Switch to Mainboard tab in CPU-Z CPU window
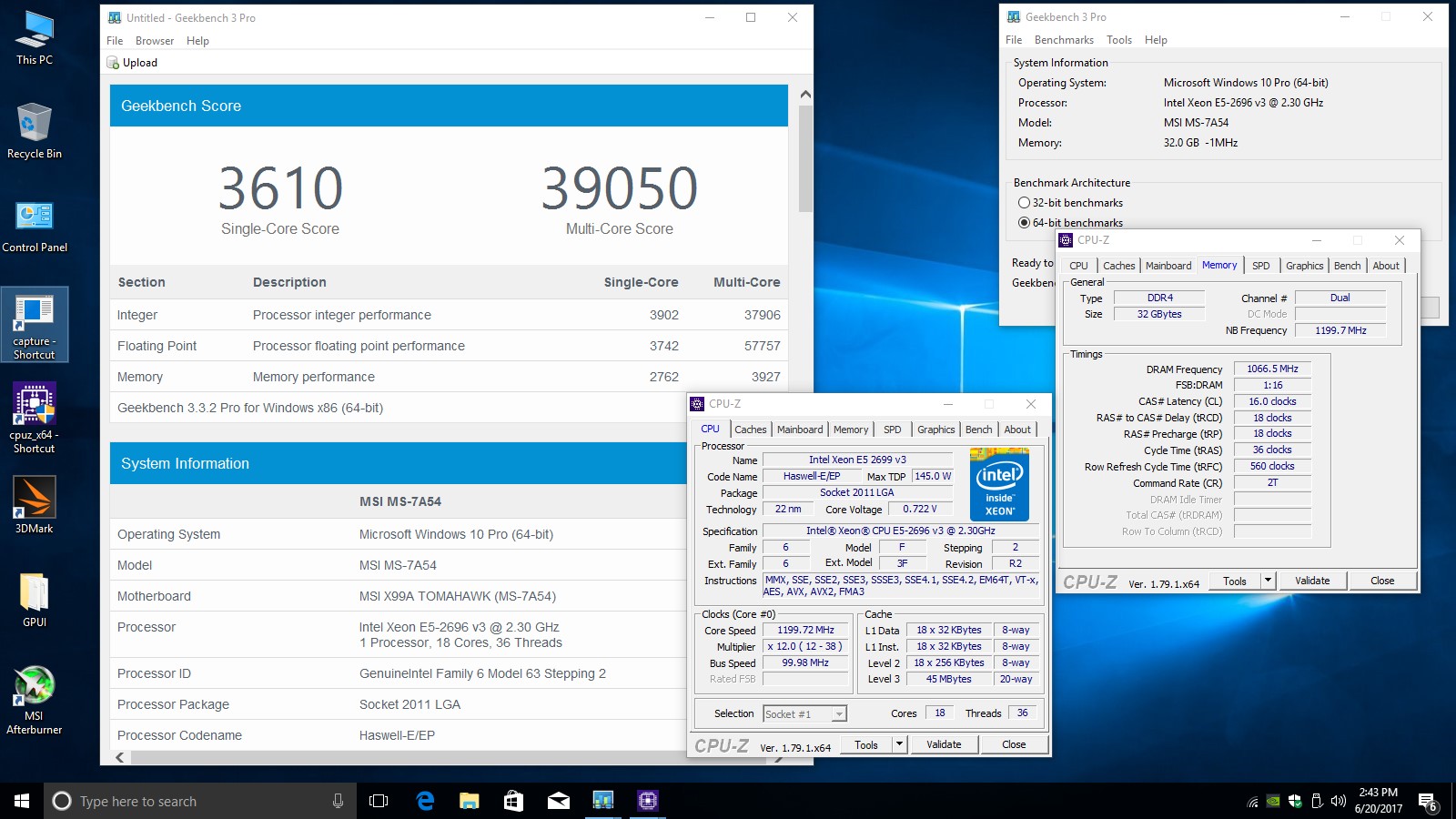The image size is (1456, 819). [x=800, y=430]
